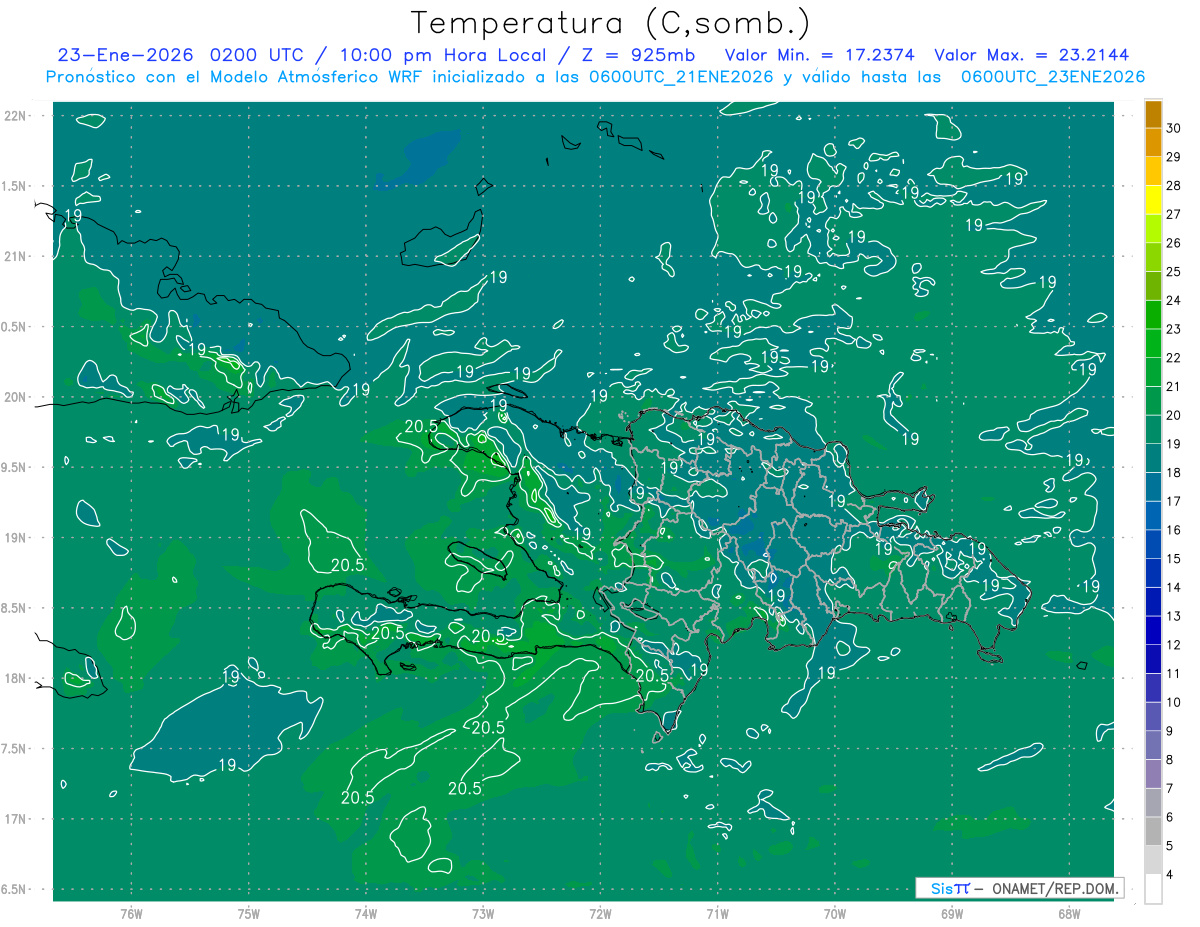
Task: Click the '73W' longitude axis label
Action: (x=483, y=914)
